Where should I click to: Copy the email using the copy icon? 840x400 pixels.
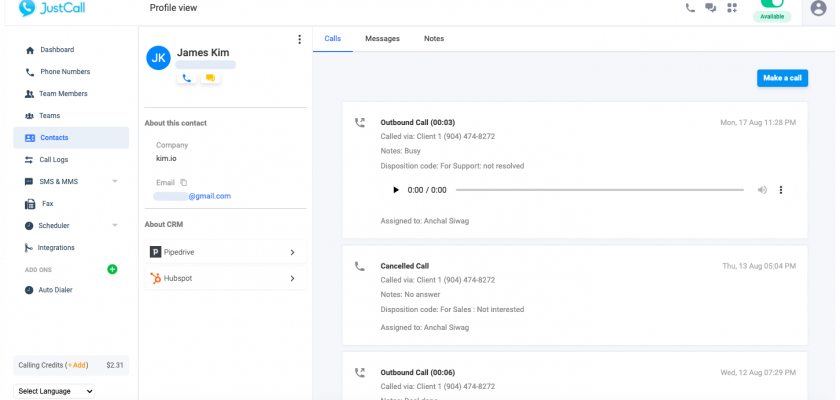(184, 182)
